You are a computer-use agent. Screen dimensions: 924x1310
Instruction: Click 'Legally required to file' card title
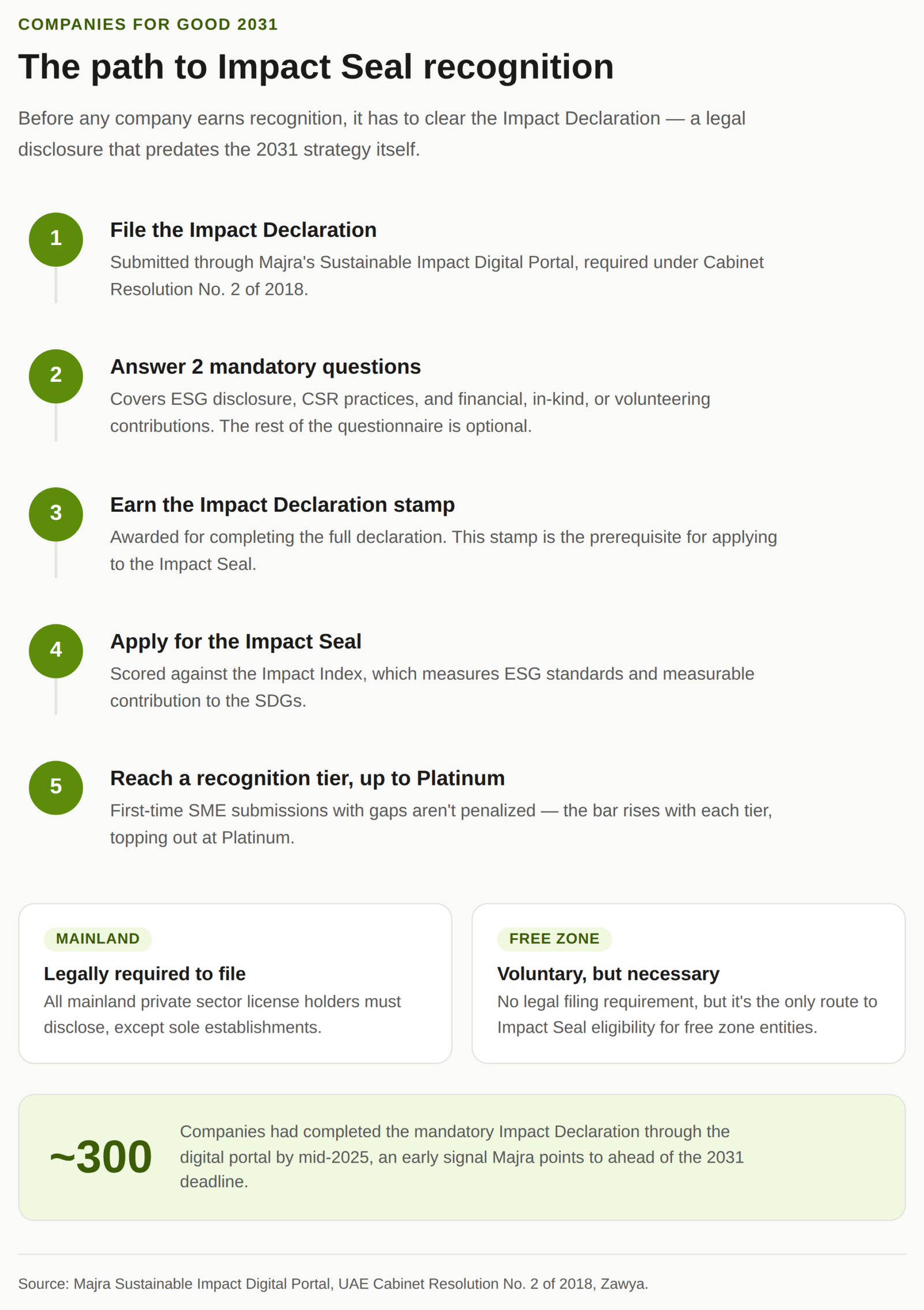point(145,974)
